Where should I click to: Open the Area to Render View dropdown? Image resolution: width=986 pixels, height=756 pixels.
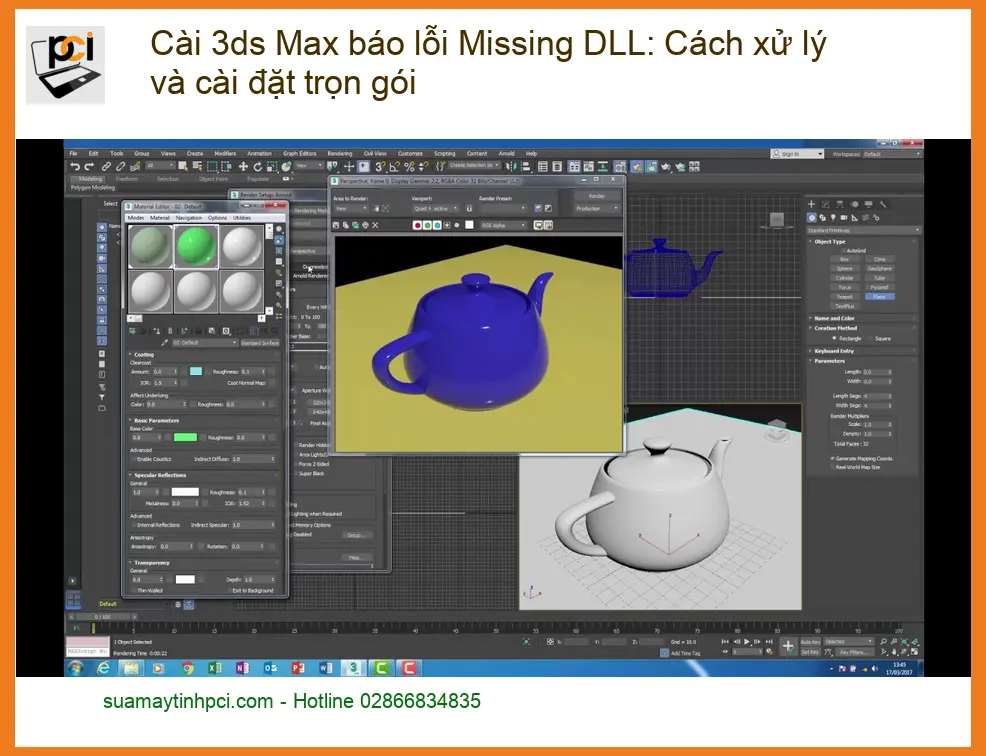[352, 208]
